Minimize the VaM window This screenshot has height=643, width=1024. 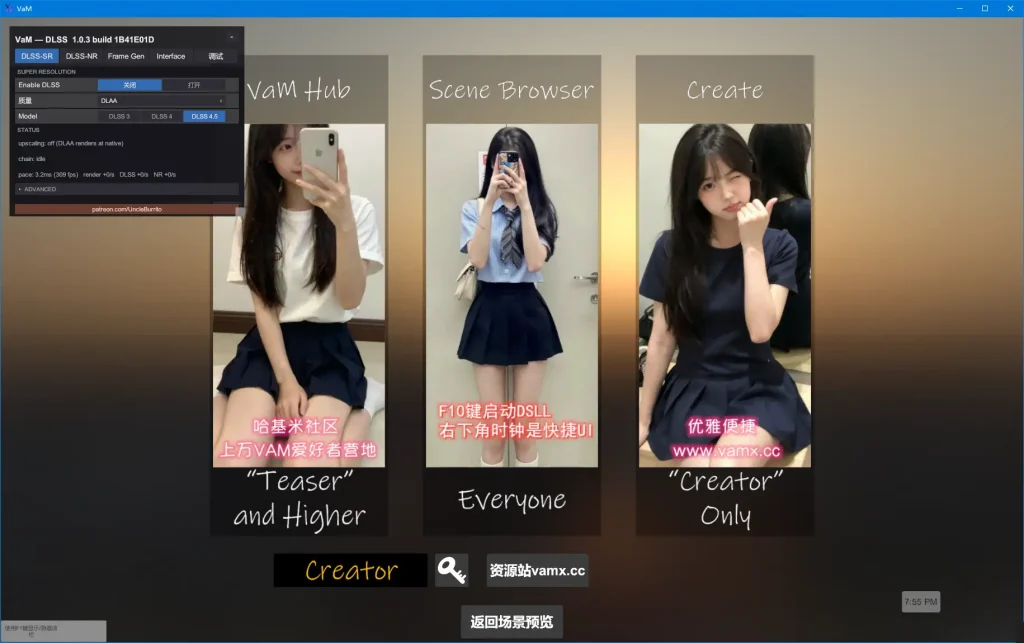tap(959, 8)
